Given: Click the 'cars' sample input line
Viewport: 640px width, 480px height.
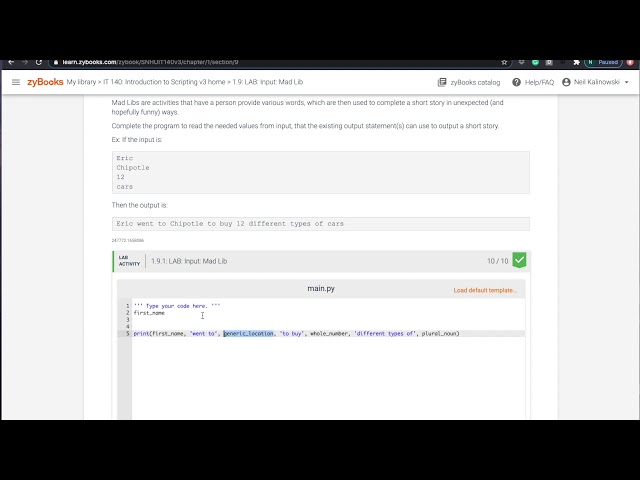Looking at the screenshot, I should tap(124, 187).
